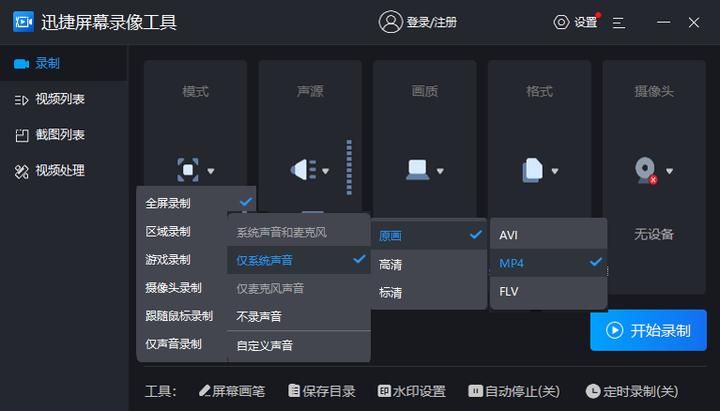Click the play icon in 开始录制
The height and width of the screenshot is (411, 720).
[614, 330]
